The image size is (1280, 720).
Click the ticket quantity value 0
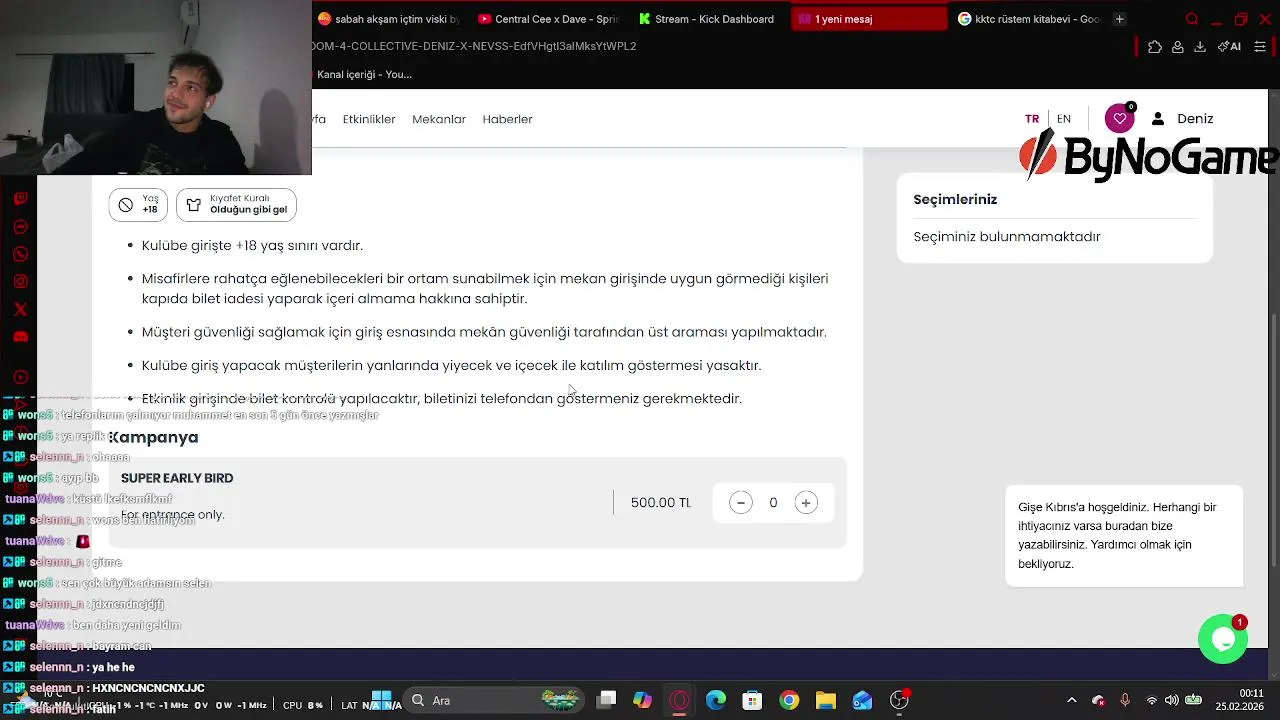pyautogui.click(x=773, y=503)
